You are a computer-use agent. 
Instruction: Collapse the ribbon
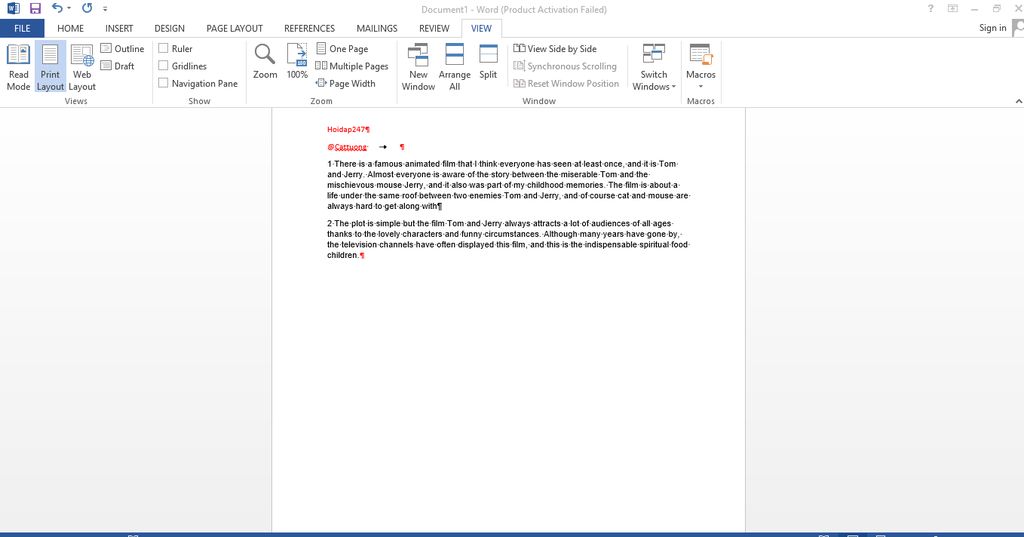[x=1018, y=101]
